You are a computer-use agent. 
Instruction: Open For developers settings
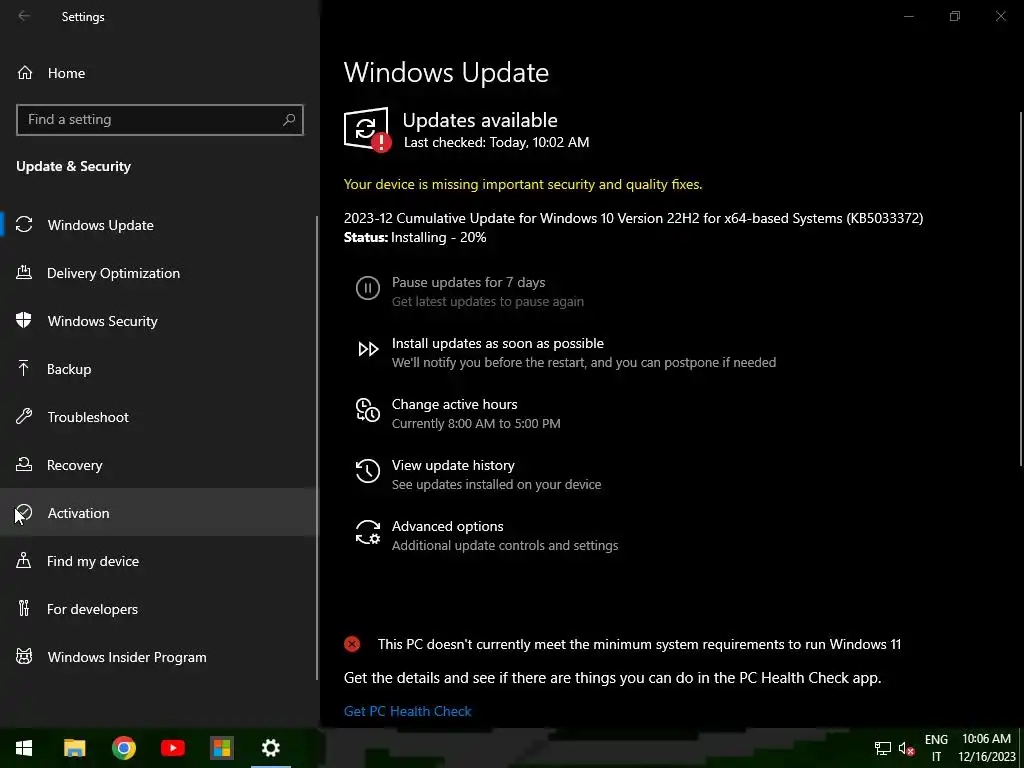click(159, 609)
